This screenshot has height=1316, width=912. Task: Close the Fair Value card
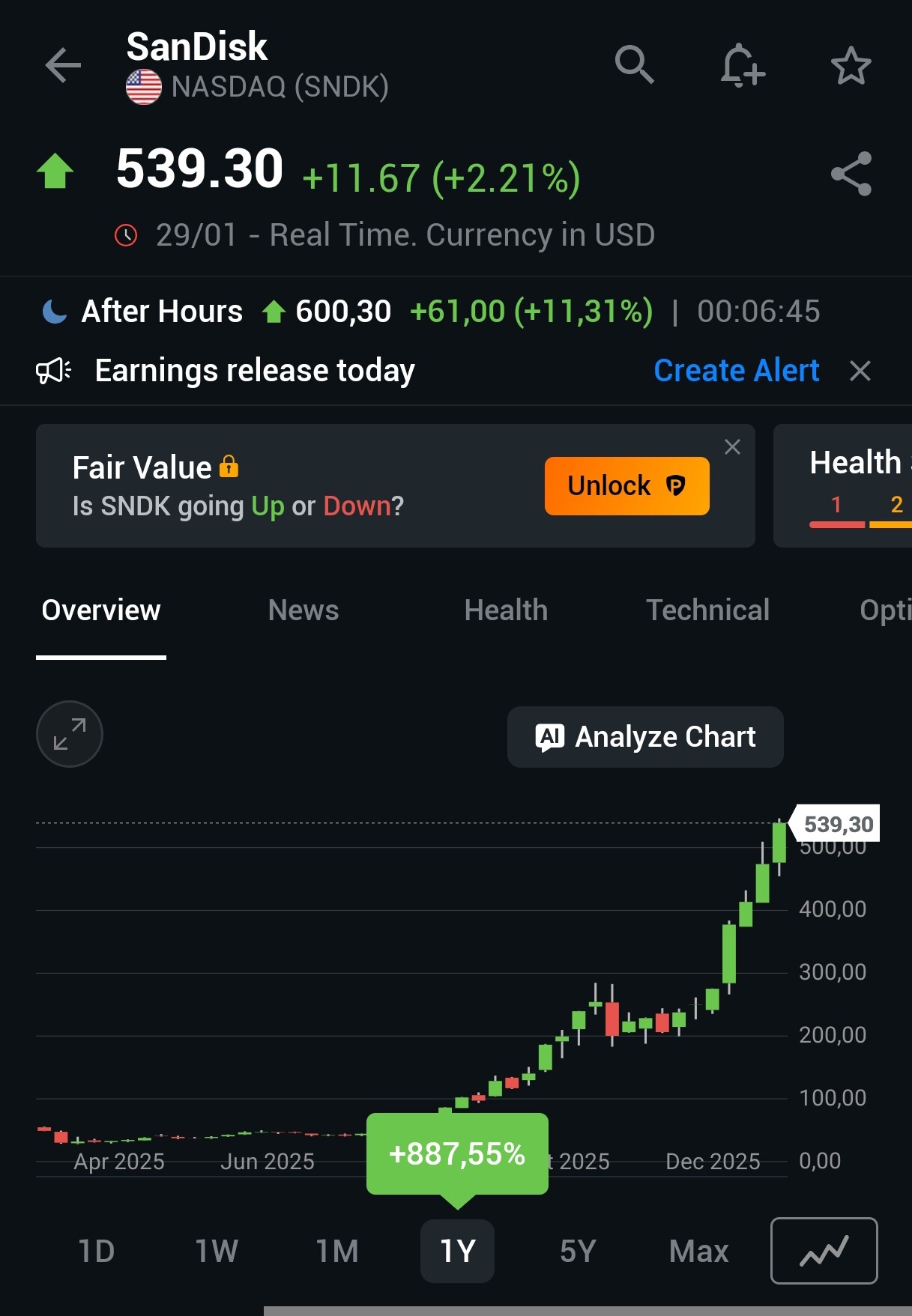(x=732, y=447)
